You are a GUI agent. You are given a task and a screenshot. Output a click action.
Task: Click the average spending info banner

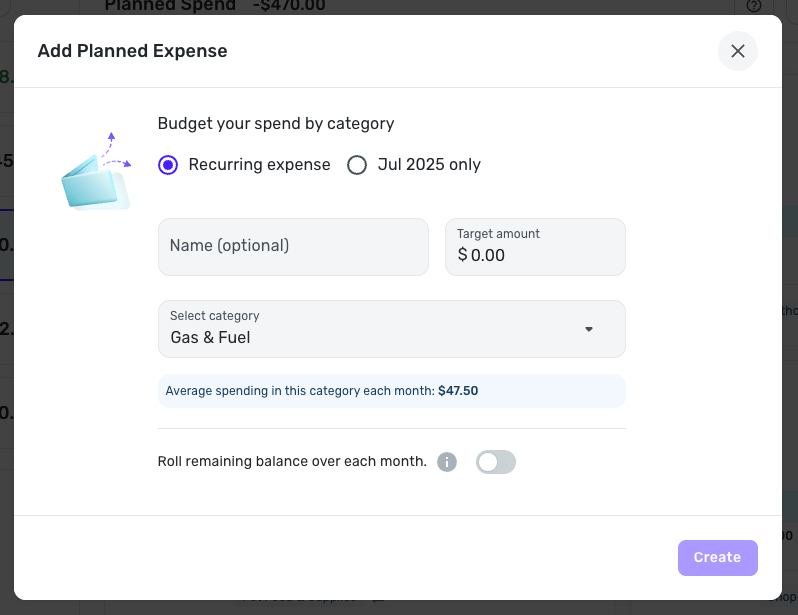[391, 391]
